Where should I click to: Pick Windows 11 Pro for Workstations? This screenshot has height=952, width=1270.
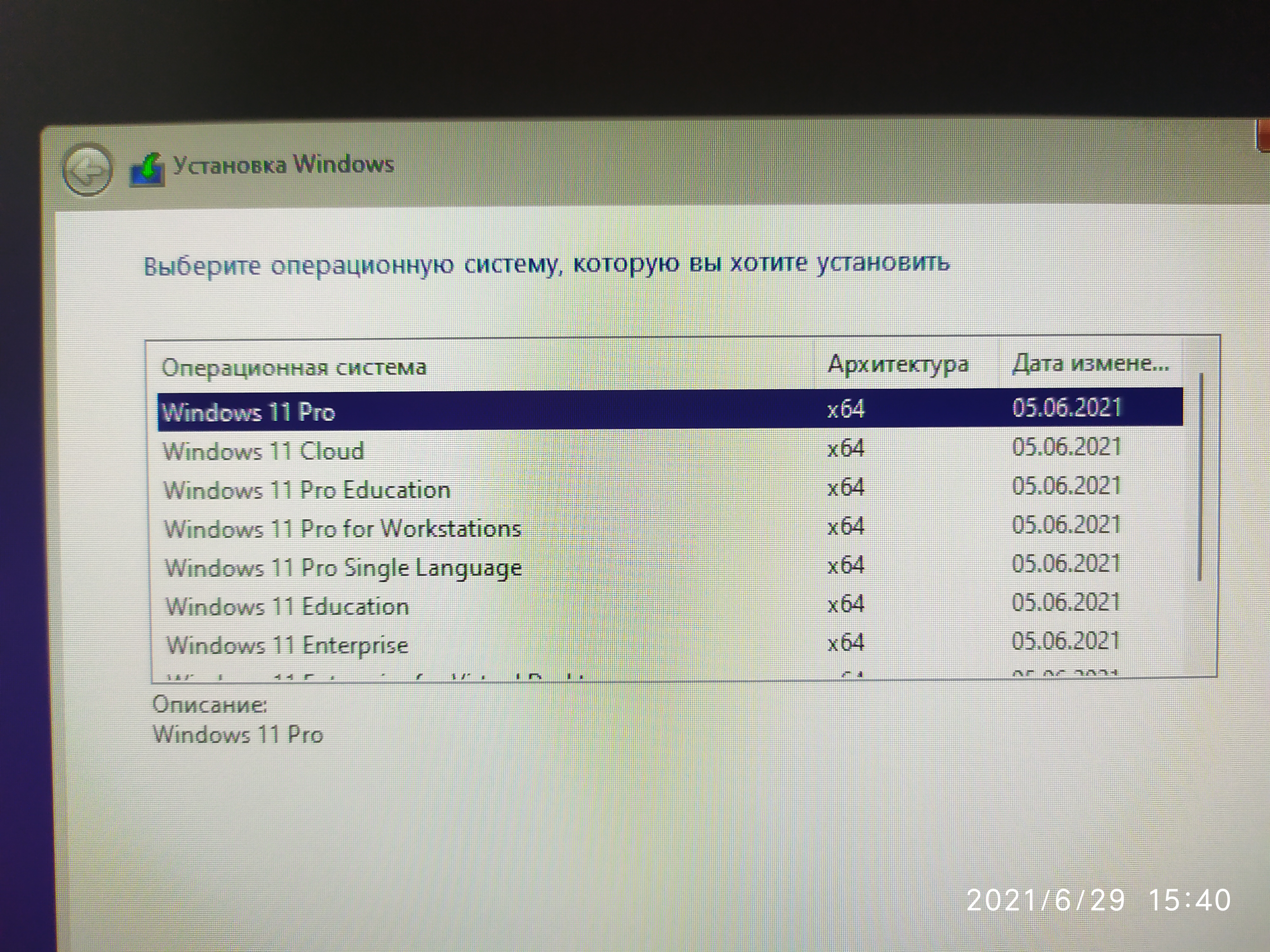pos(342,528)
